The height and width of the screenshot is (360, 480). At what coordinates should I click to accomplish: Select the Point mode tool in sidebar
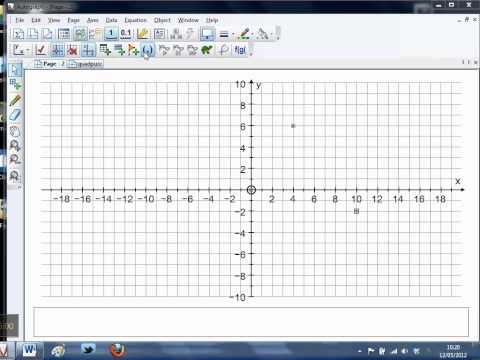15,84
